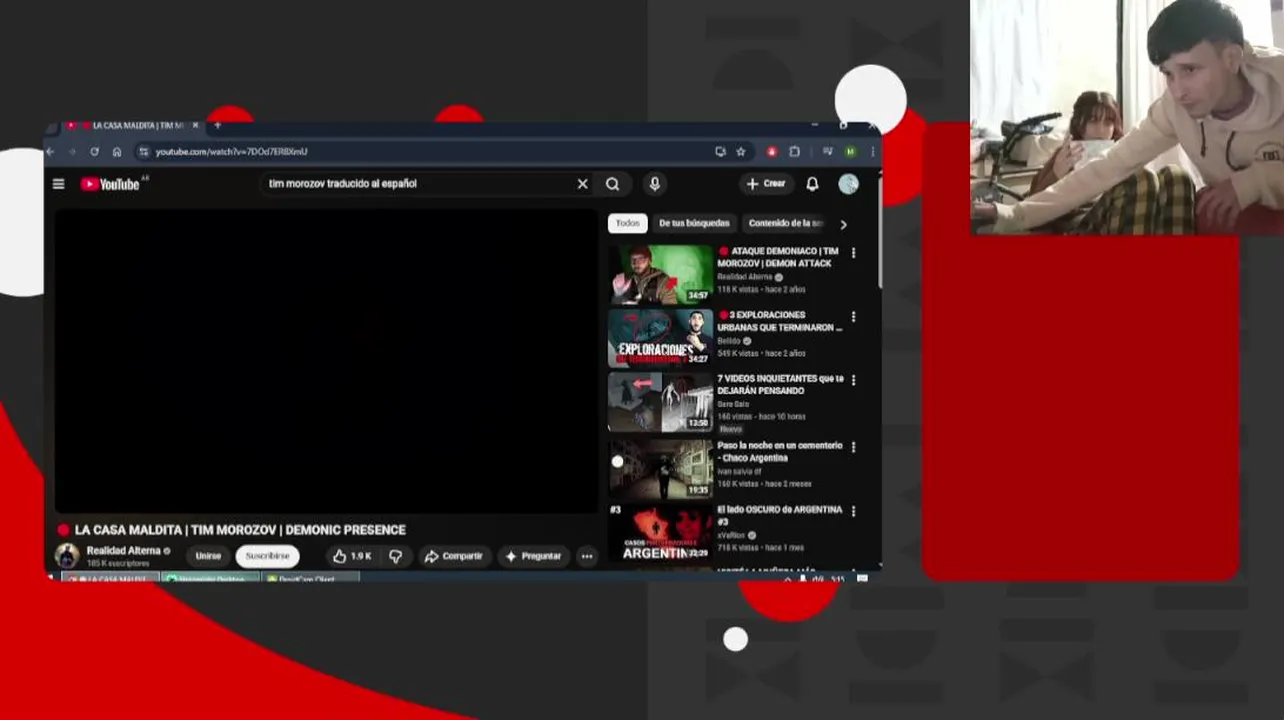The height and width of the screenshot is (720, 1284).
Task: Open '7 VIDEOS INQUIETANTES' title
Action: pyautogui.click(x=780, y=385)
